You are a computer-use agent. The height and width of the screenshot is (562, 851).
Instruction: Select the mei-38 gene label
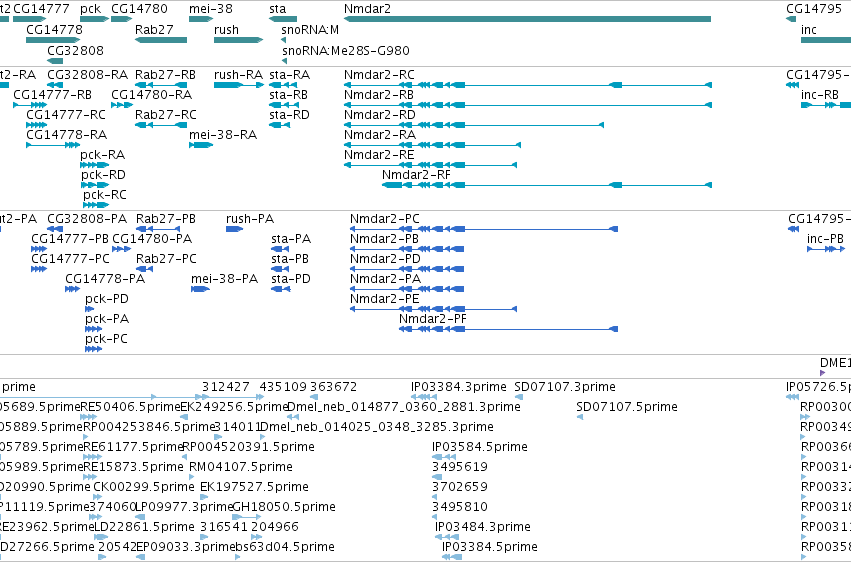211,9
